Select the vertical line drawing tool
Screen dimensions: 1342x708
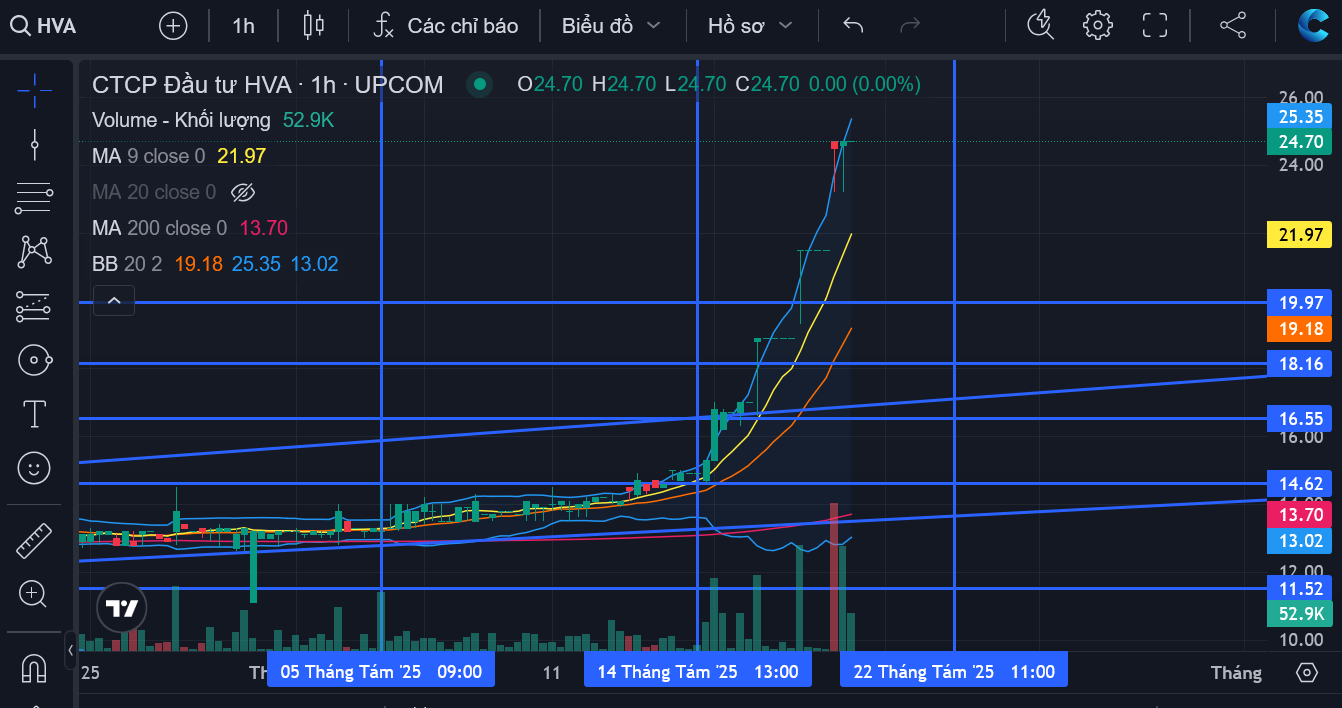(35, 145)
